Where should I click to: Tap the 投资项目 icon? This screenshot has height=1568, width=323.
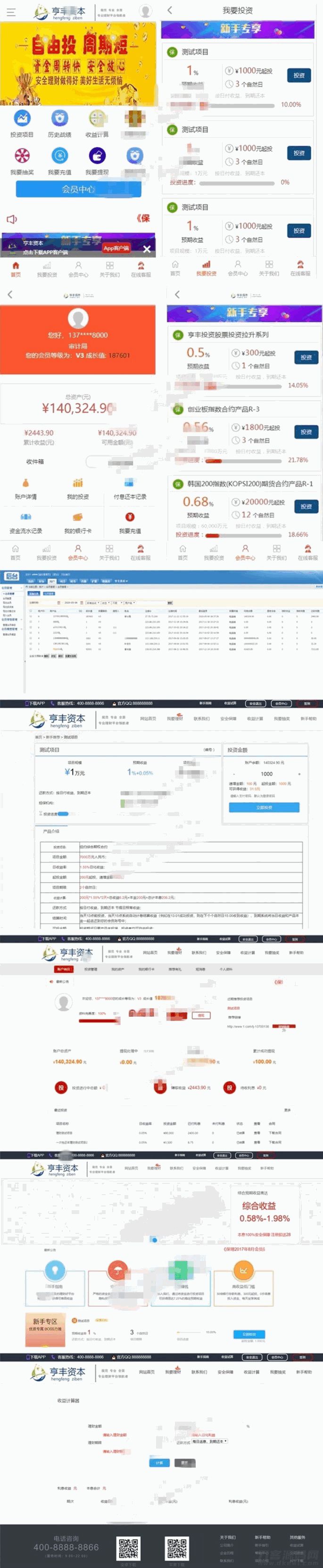(x=22, y=118)
